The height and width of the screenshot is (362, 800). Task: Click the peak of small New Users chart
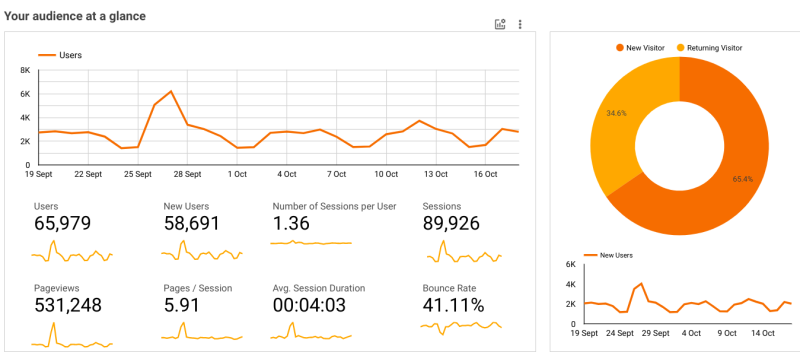pos(641,283)
